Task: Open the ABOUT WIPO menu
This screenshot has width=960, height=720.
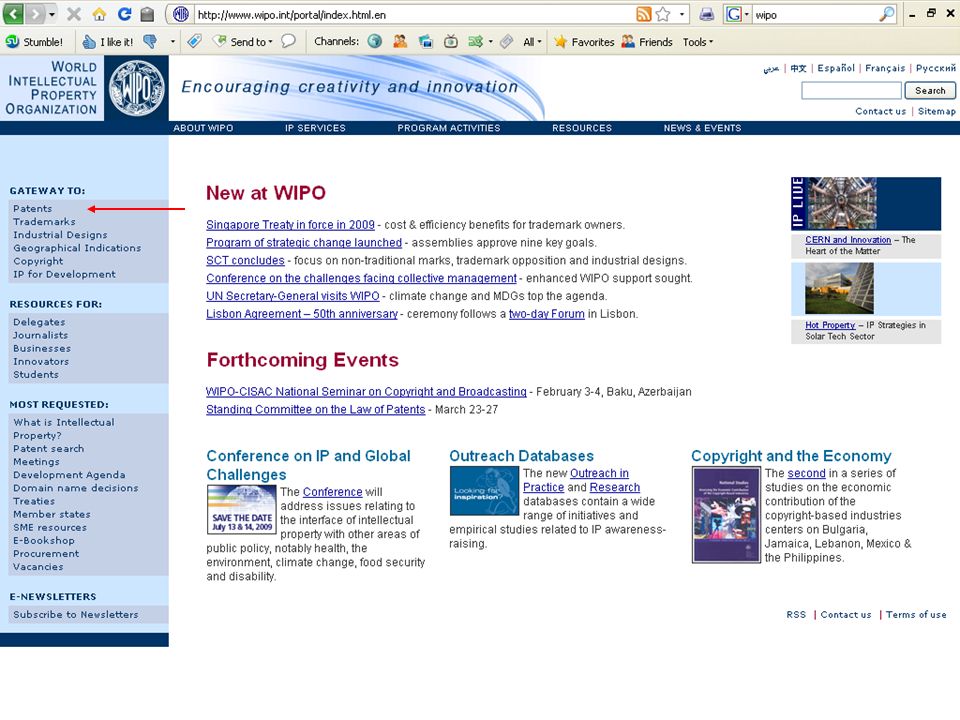Action: pyautogui.click(x=203, y=128)
